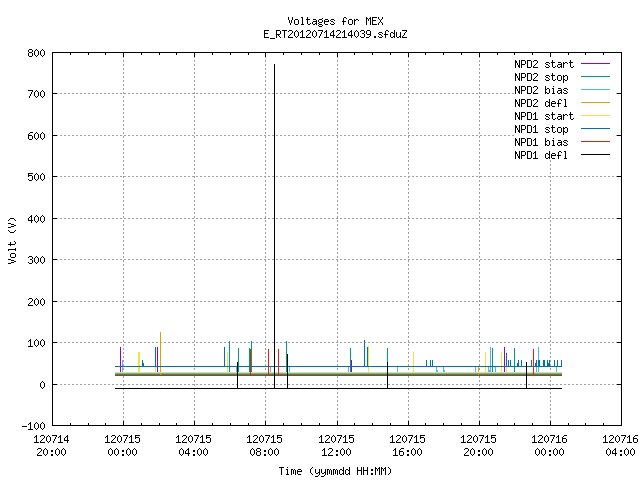Click the 400 y-axis tick label
This screenshot has height=480, width=640.
(36, 219)
